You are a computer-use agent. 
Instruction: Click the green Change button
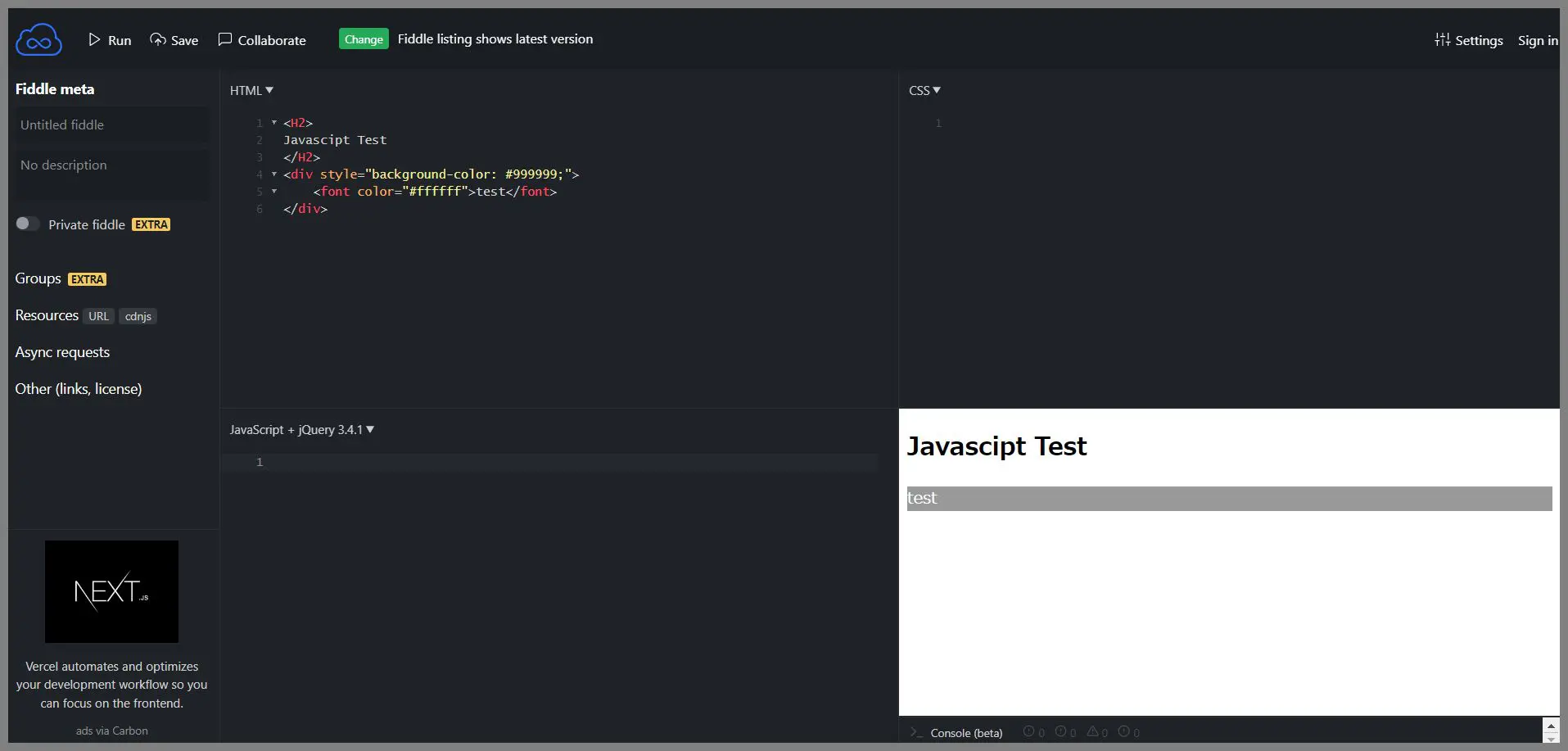[364, 39]
